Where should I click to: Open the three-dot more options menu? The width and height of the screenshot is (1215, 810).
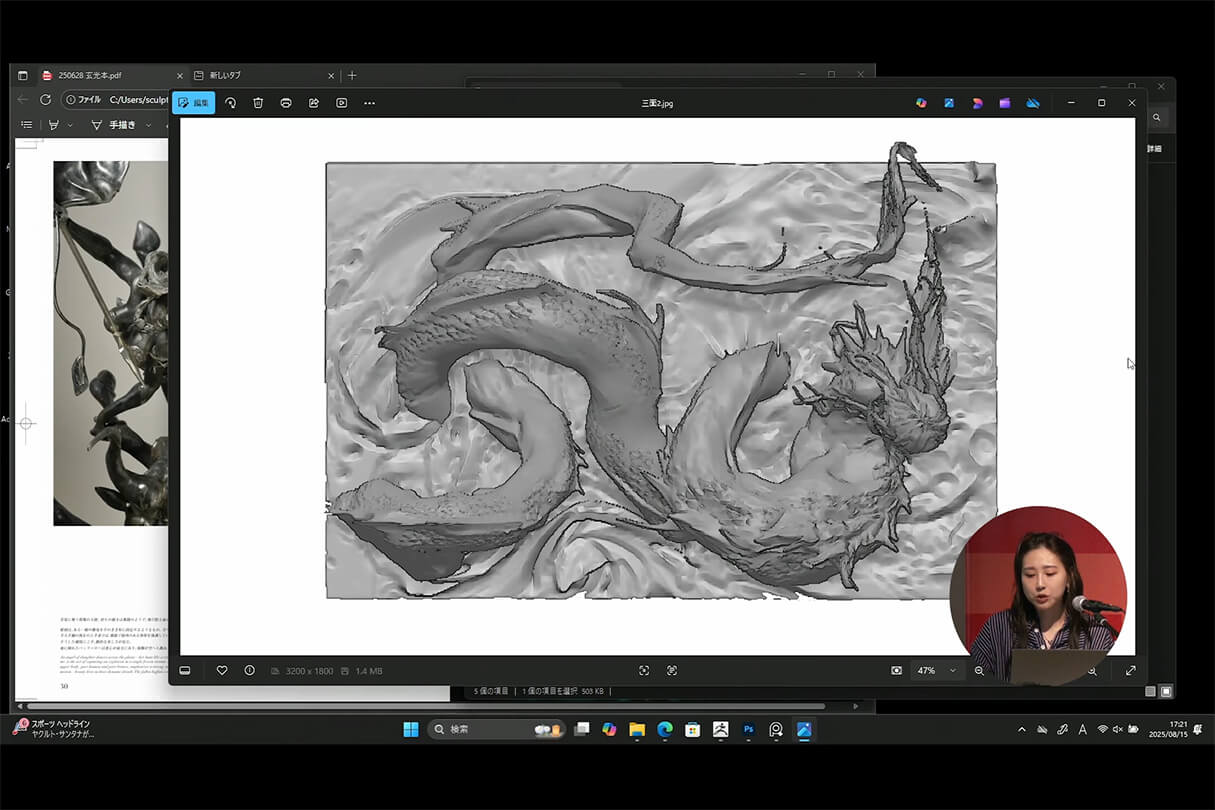(x=370, y=103)
